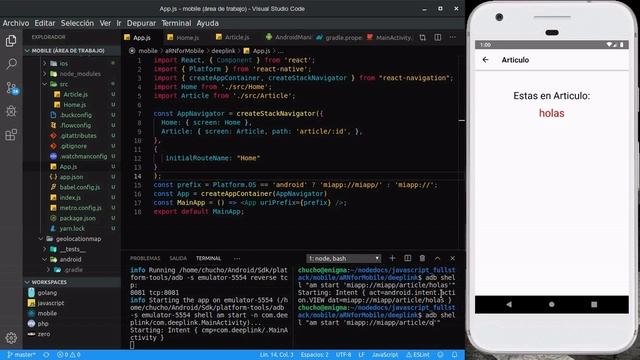The height and width of the screenshot is (360, 640).
Task: Open the javascript workspace
Action: 51,303
